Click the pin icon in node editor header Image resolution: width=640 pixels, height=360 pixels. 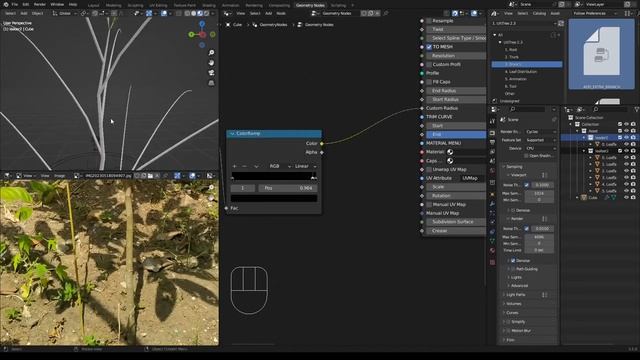click(x=386, y=13)
